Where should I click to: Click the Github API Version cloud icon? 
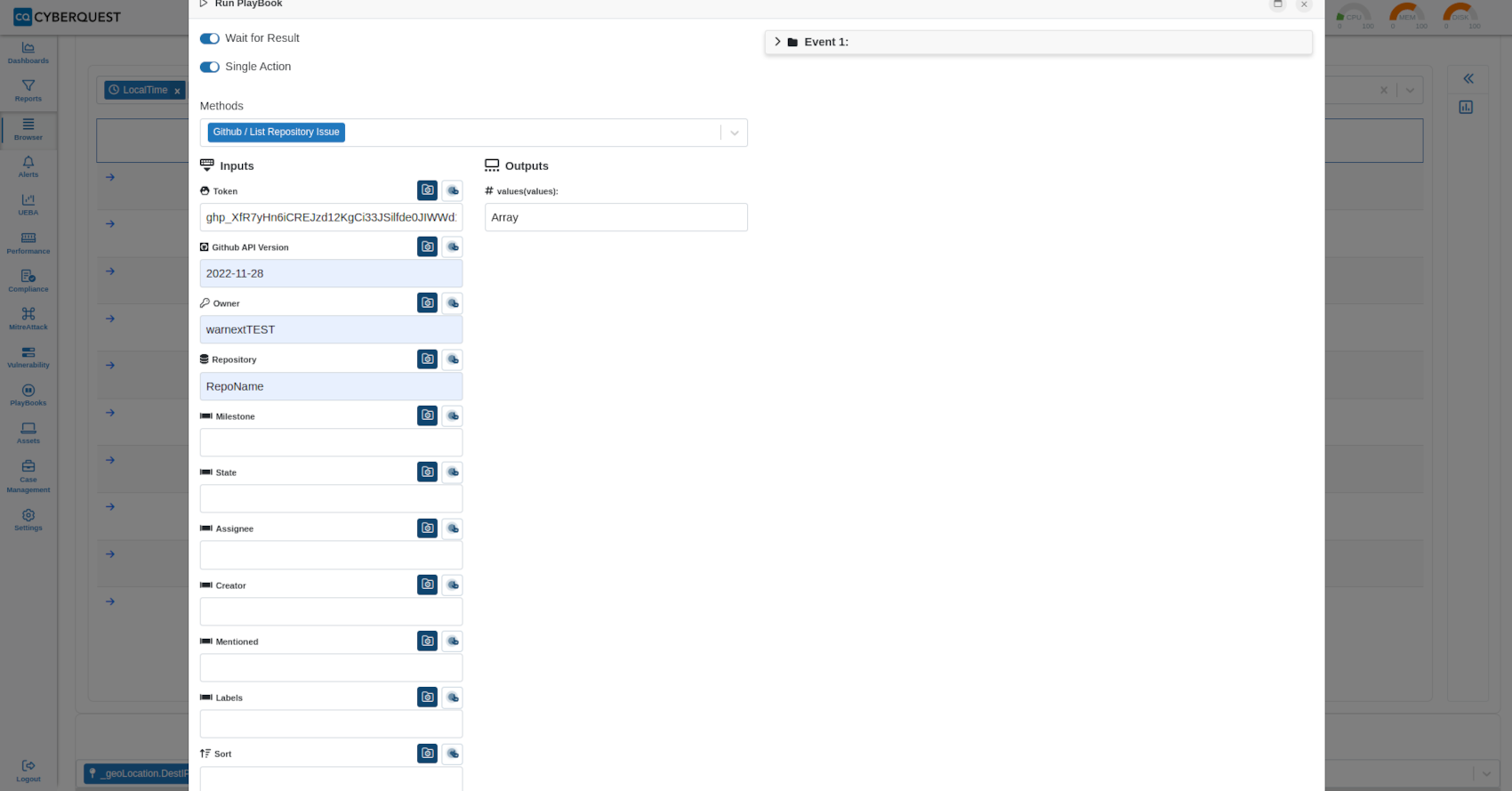coord(453,246)
